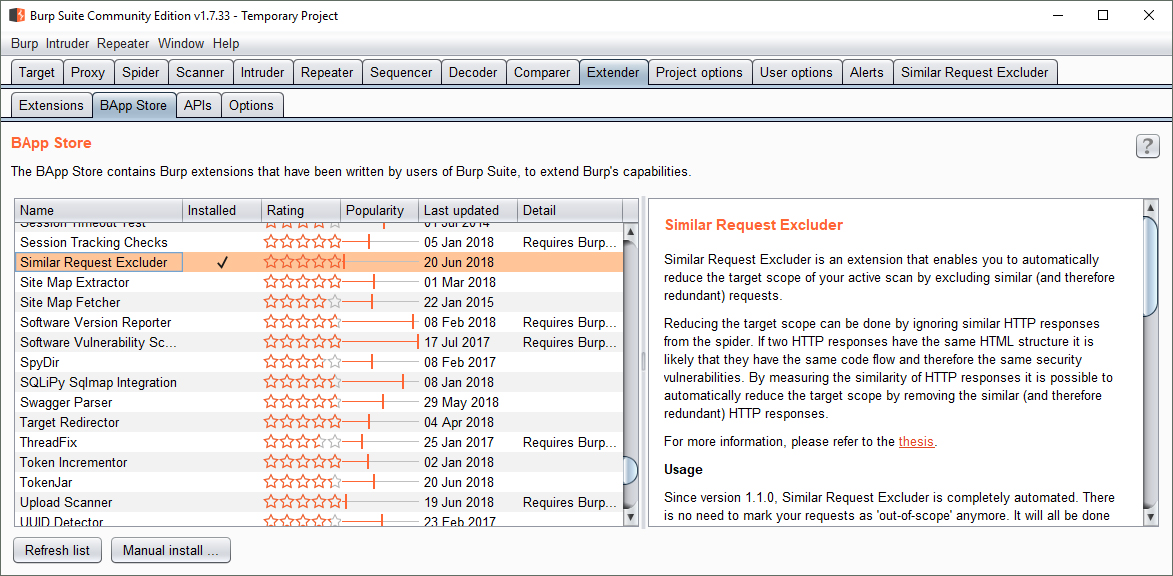Click the star rating of SpyDir

(x=302, y=362)
